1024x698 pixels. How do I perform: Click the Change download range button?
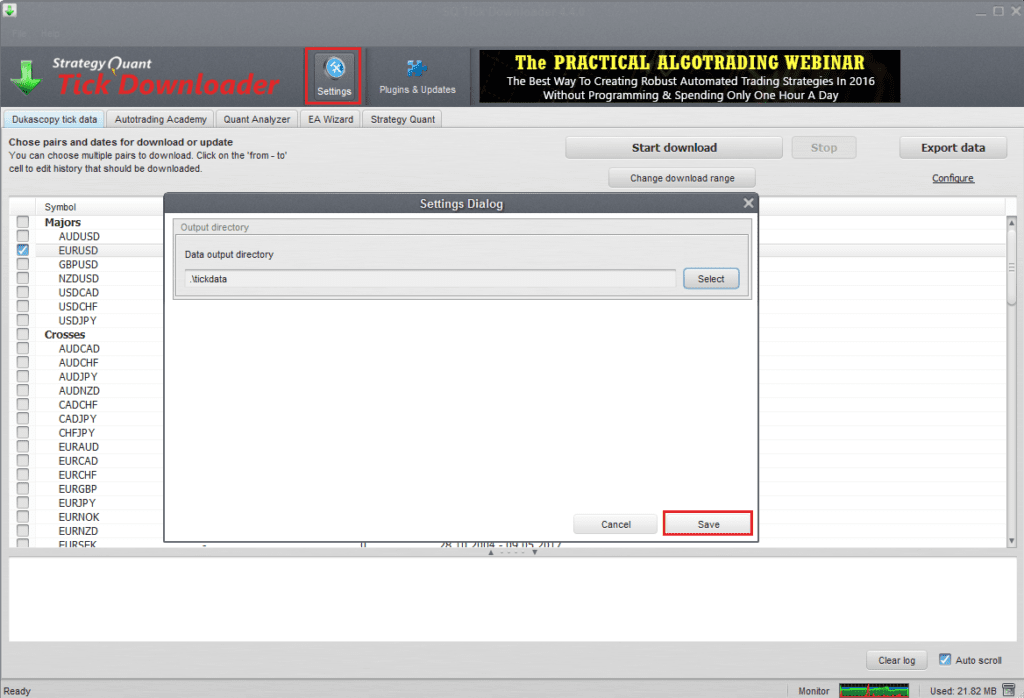tap(682, 178)
